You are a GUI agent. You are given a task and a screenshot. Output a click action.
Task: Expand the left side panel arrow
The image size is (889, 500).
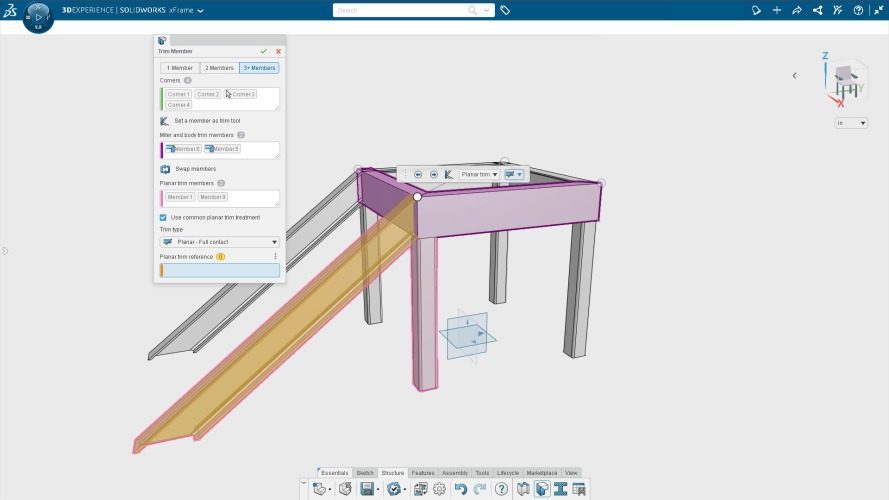click(5, 251)
